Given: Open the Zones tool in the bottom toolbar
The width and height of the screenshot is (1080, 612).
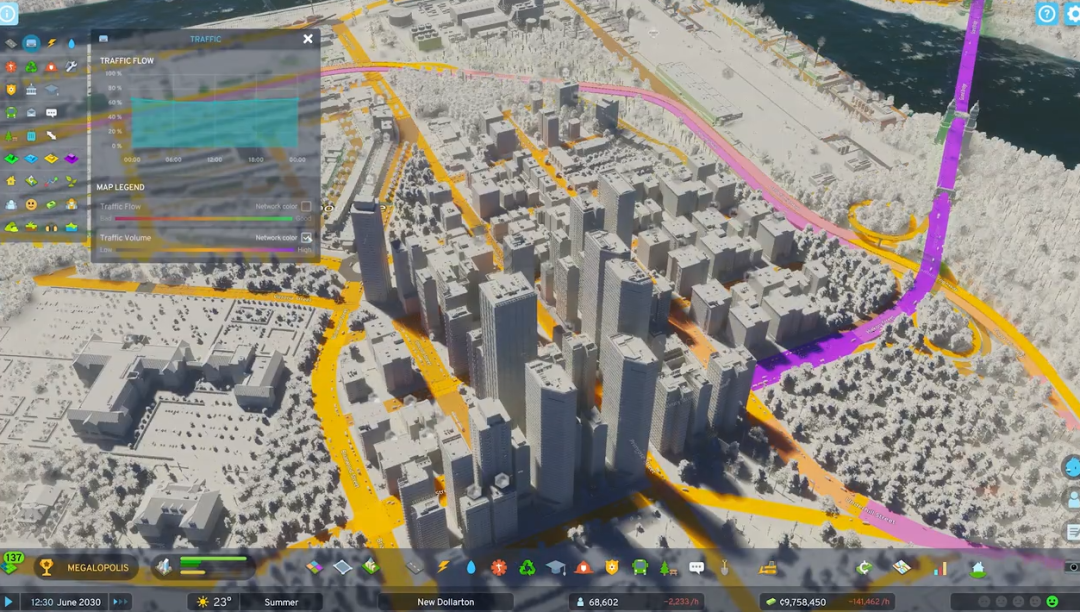Looking at the screenshot, I should click(x=314, y=567).
